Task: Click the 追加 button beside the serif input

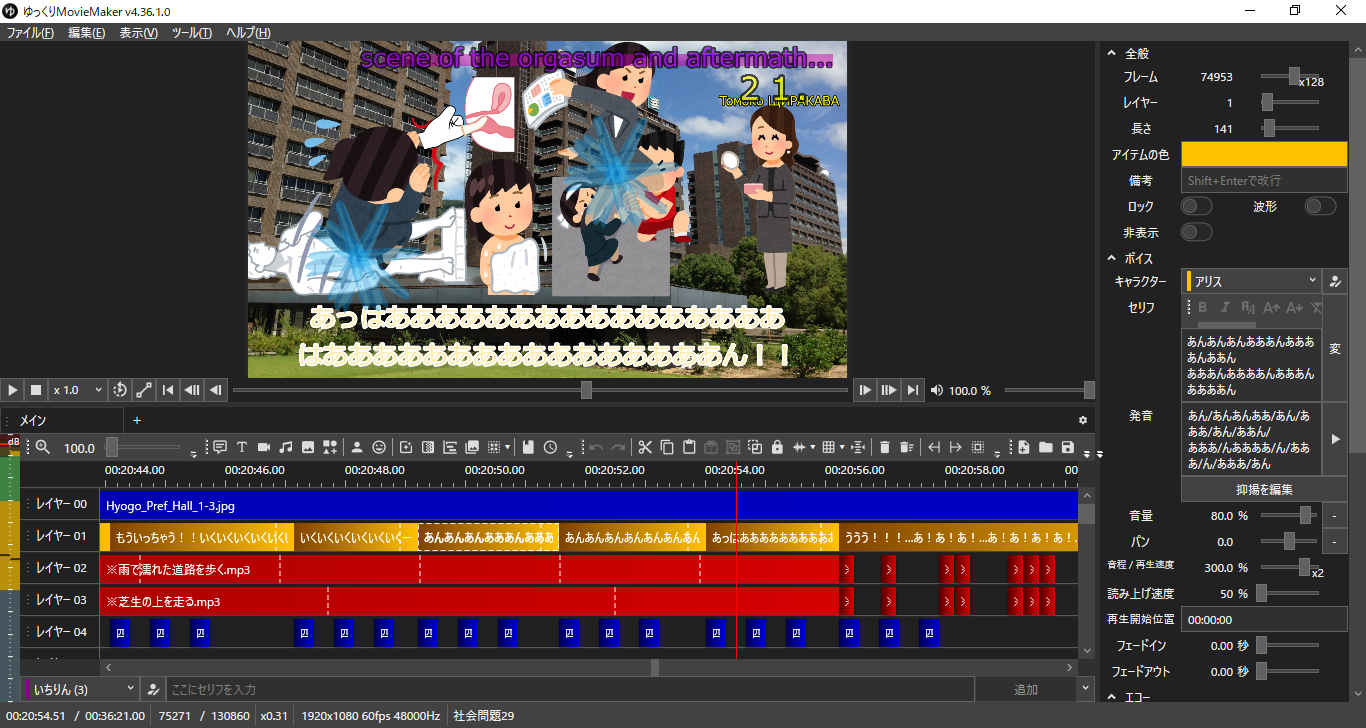Action: coord(1025,689)
